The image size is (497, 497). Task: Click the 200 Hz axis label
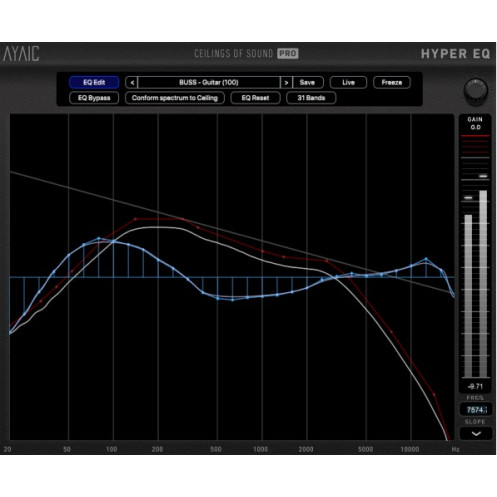coord(157,449)
